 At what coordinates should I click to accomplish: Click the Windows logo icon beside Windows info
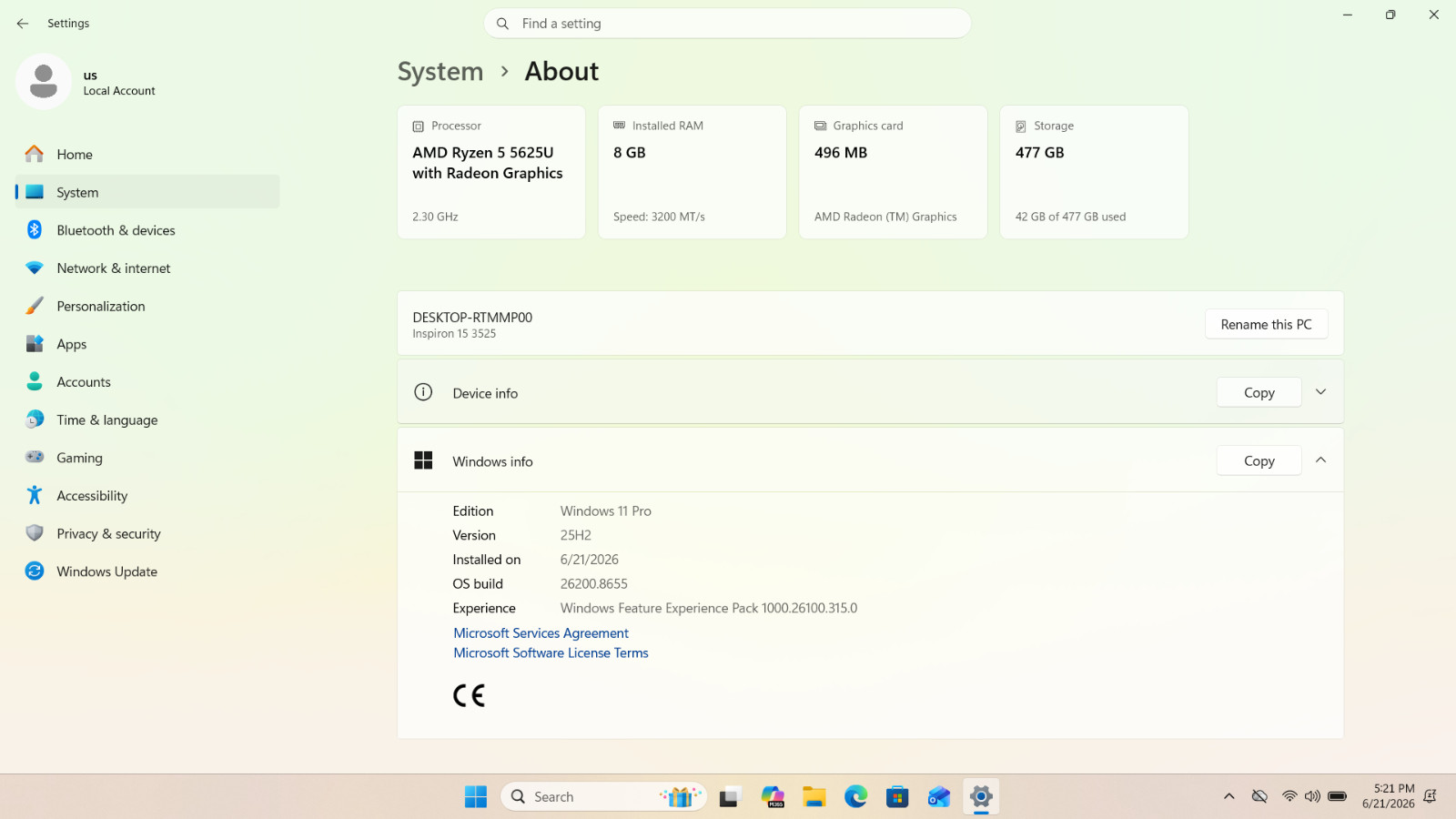click(423, 460)
